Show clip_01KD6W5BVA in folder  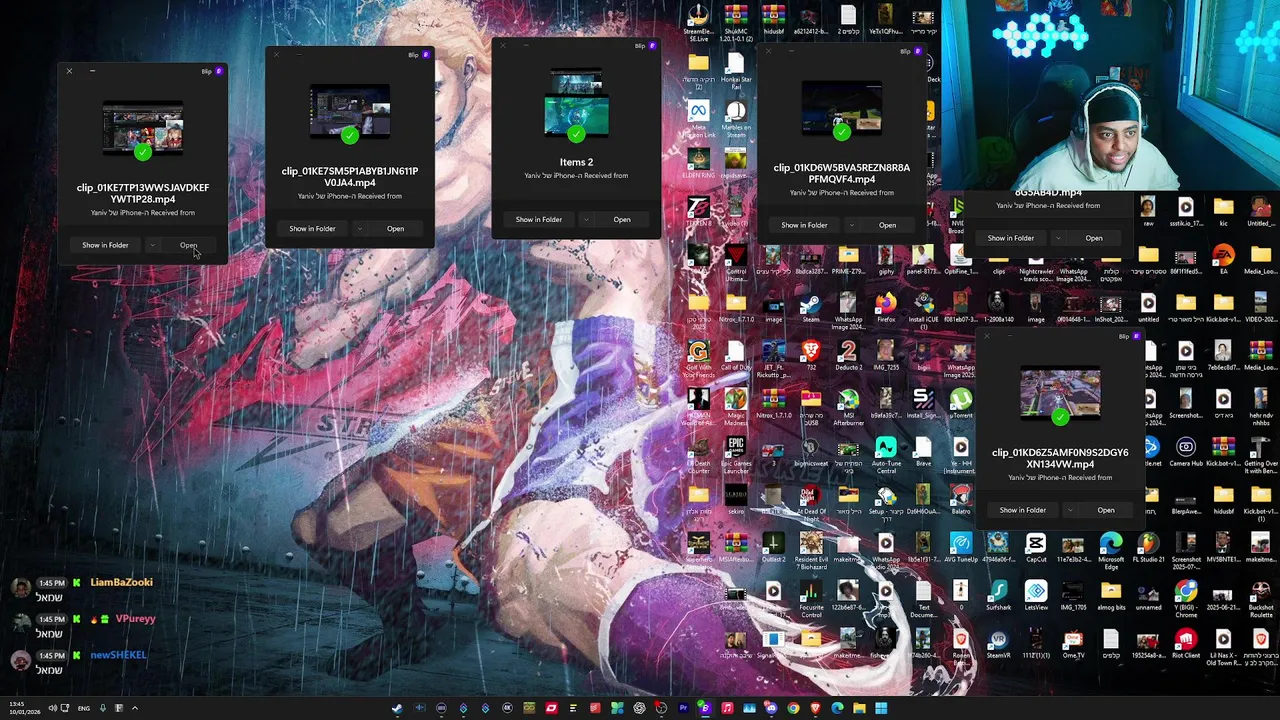(x=804, y=225)
